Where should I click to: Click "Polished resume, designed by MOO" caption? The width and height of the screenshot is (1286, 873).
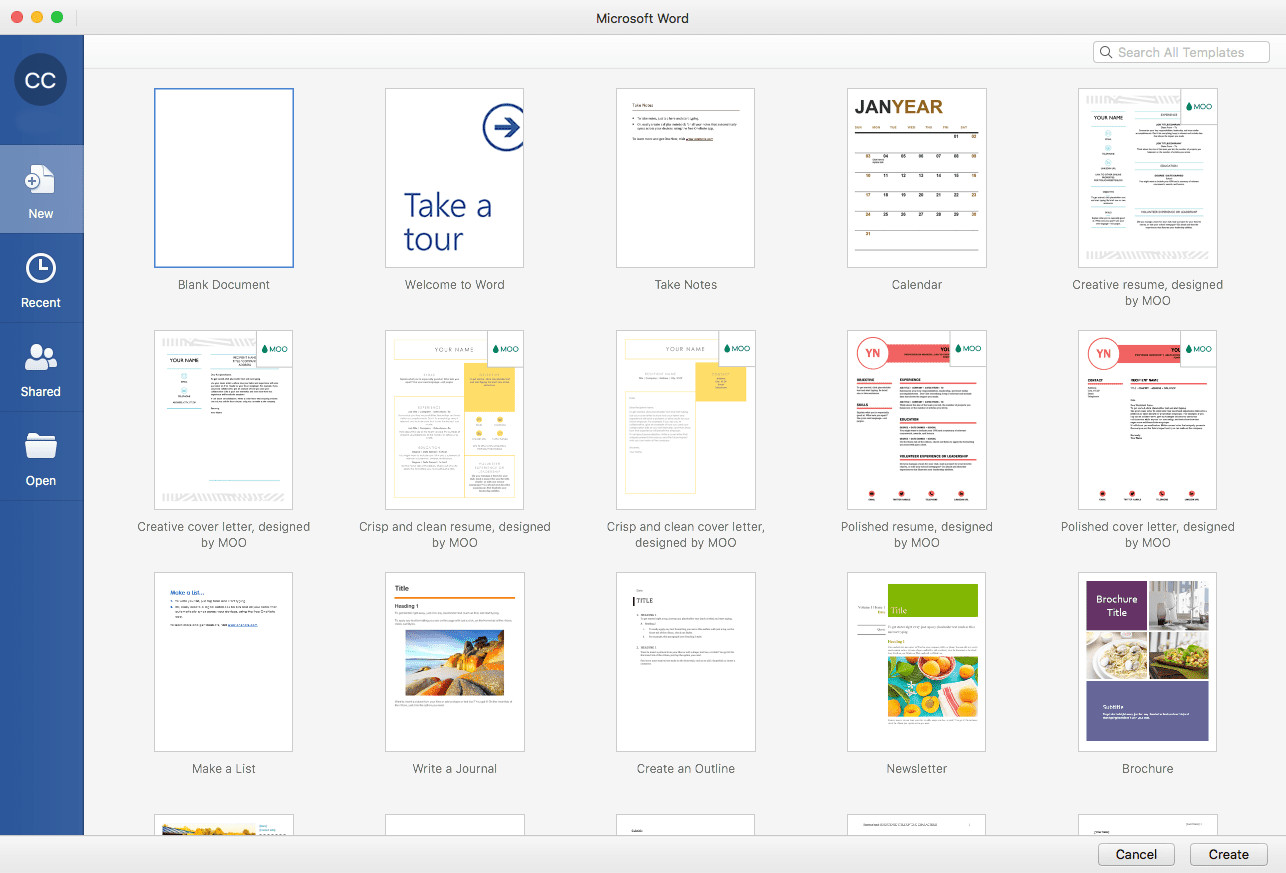(x=917, y=535)
